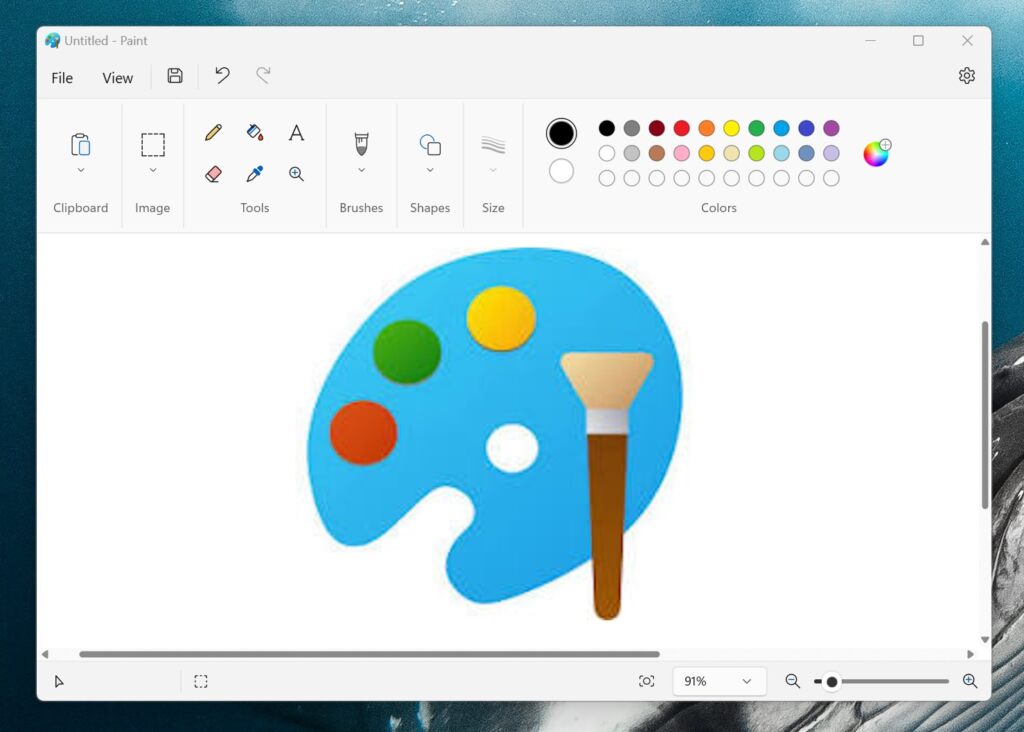Open Paint settings
This screenshot has width=1024, height=732.
[966, 75]
